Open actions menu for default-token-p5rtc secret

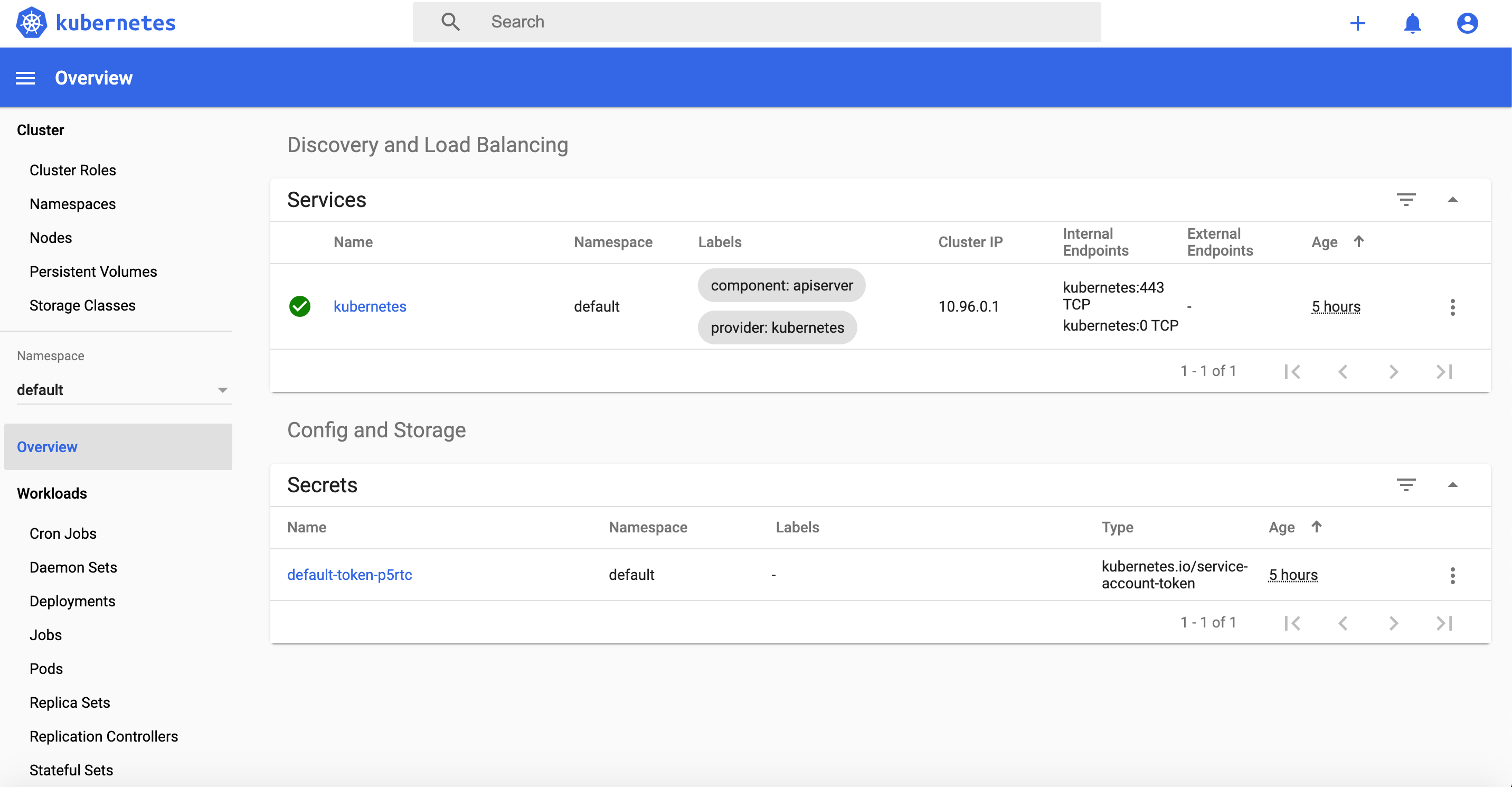(1452, 576)
